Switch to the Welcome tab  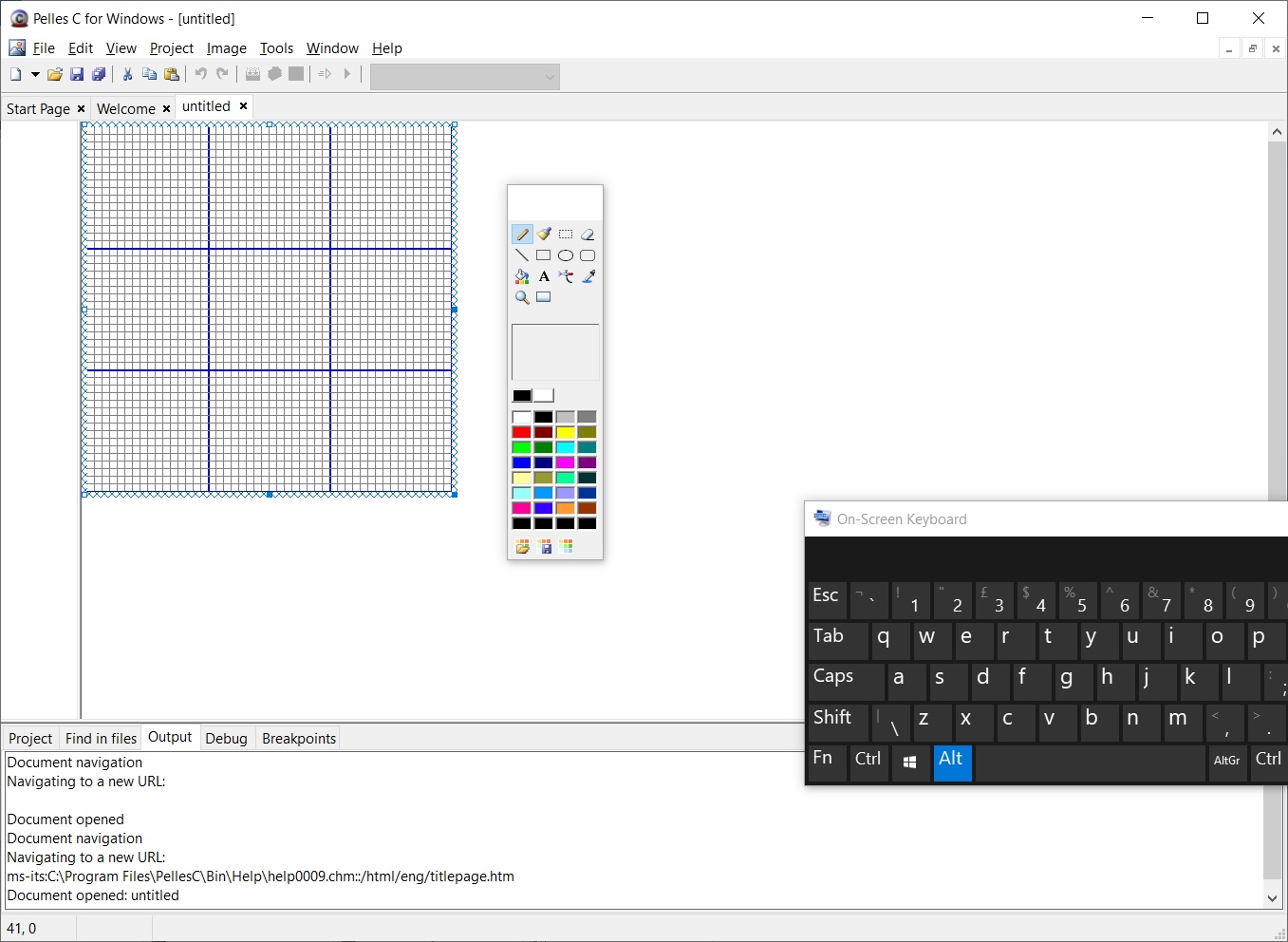[126, 109]
